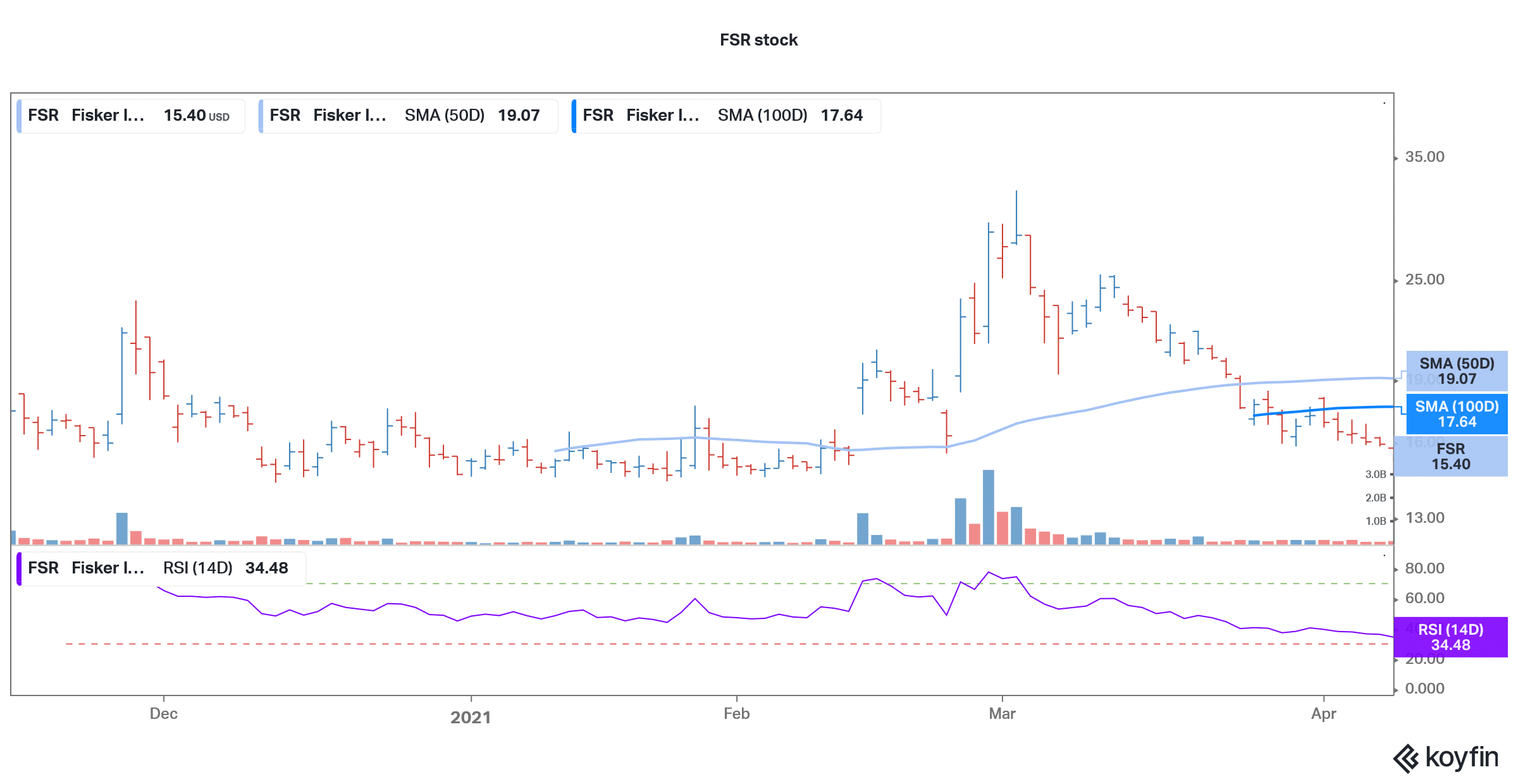Click the FSR price legend box showing 15.40 USD
This screenshot has height=784, width=1518.
(131, 116)
